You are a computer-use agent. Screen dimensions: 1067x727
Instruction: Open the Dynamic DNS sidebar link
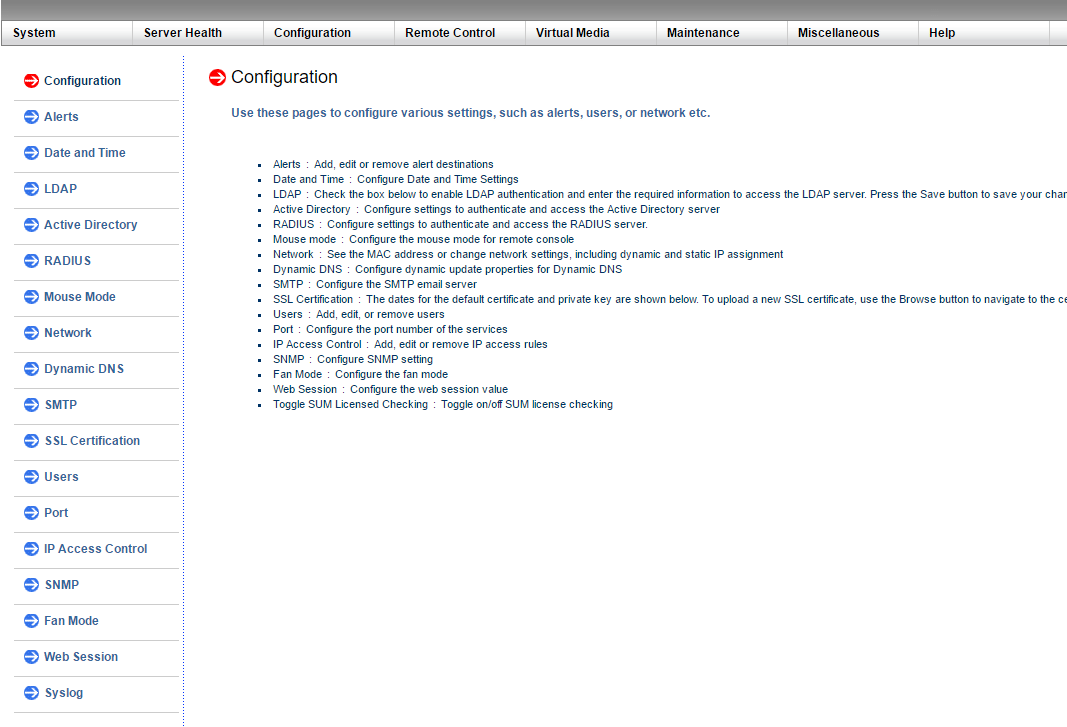coord(84,369)
